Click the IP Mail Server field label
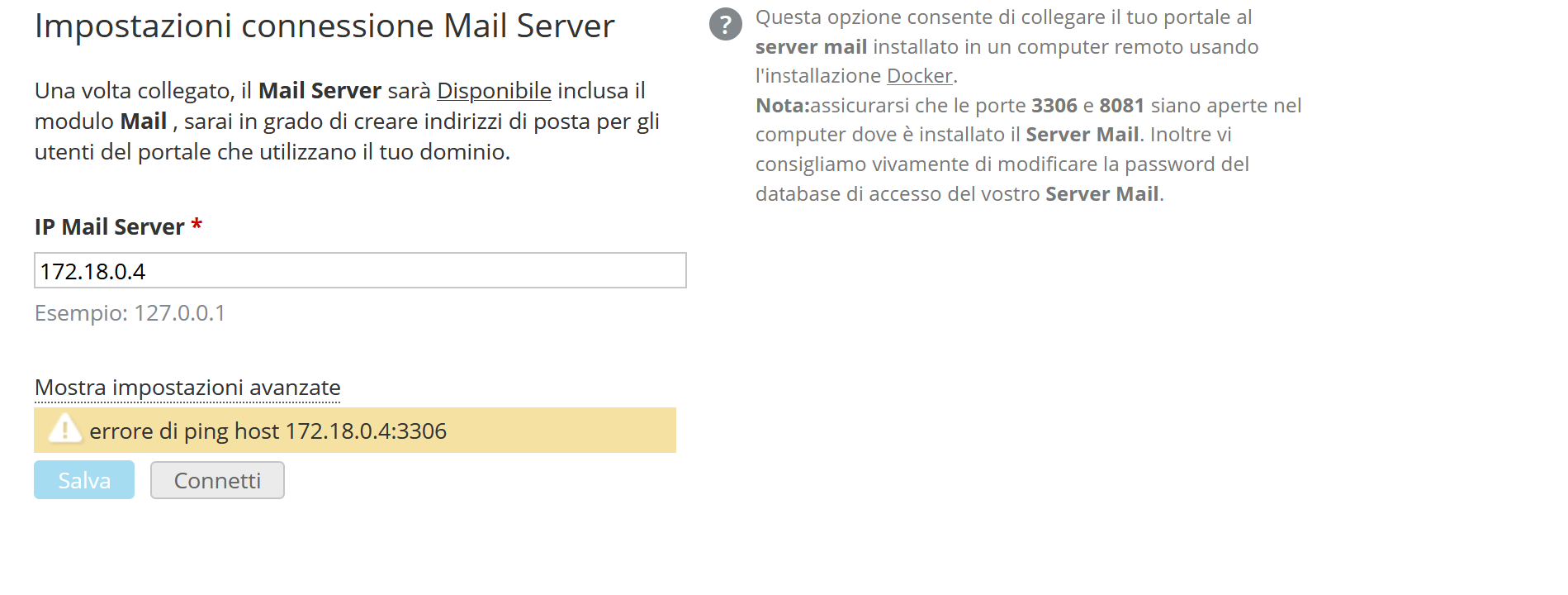 108,226
